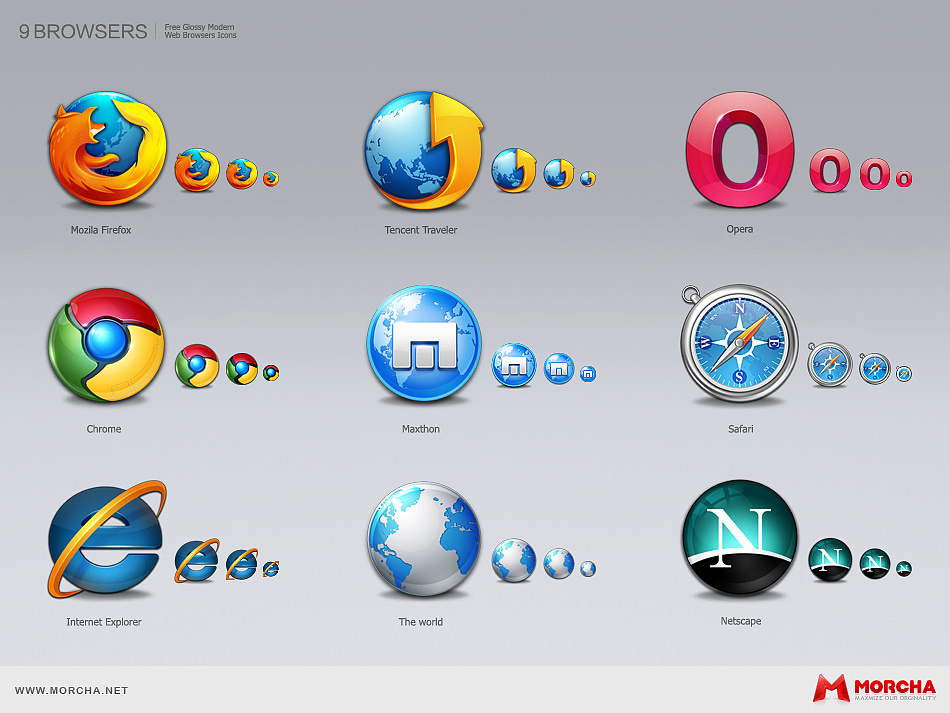The width and height of the screenshot is (950, 713).
Task: Click the Safari compass icon
Action: tap(740, 345)
